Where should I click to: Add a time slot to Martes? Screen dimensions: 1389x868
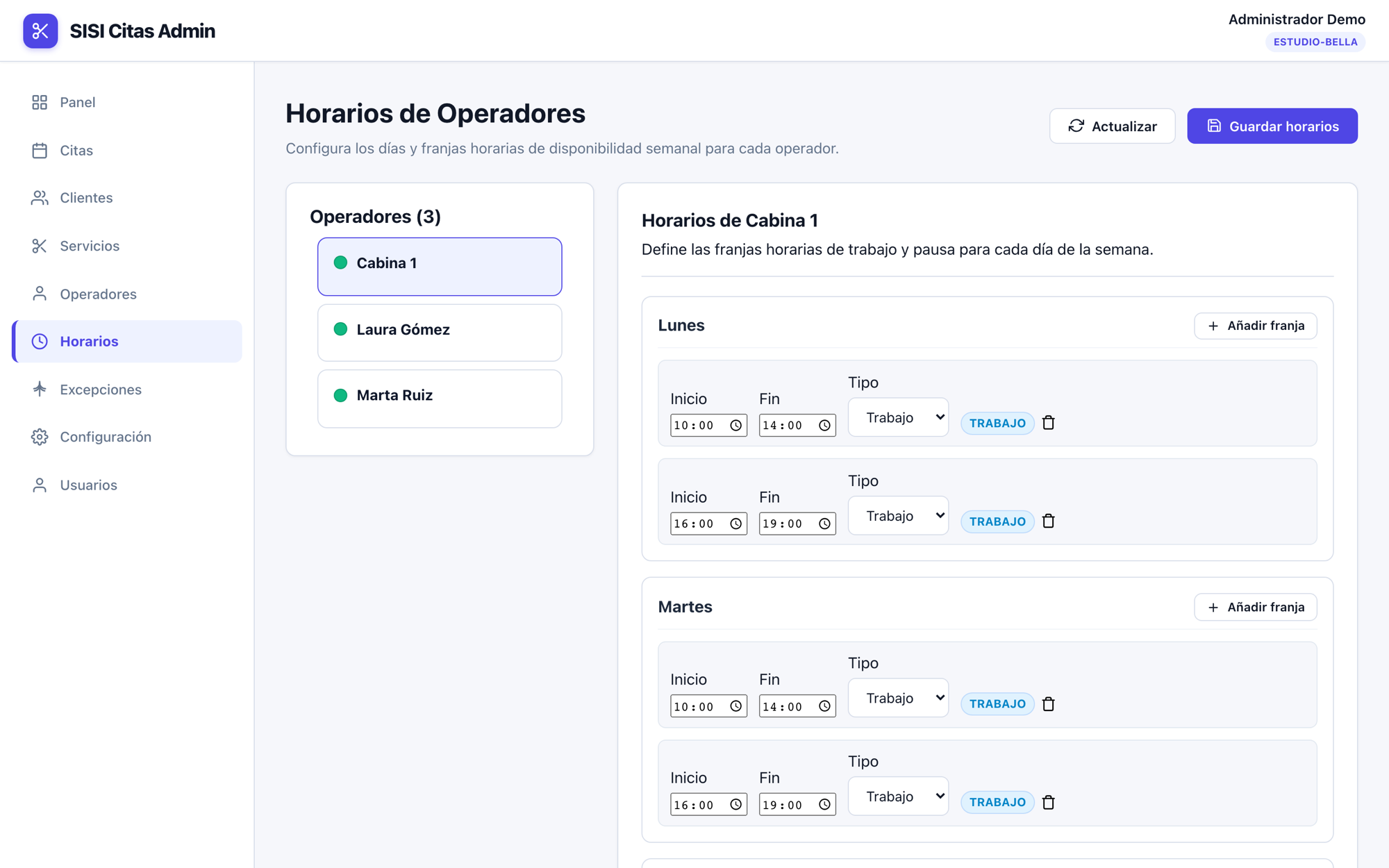(x=1255, y=607)
